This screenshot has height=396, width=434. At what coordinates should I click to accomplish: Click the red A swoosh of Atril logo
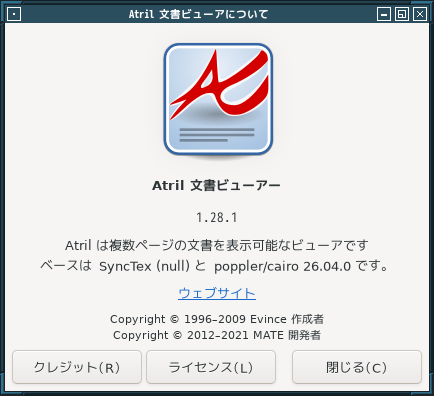(219, 84)
